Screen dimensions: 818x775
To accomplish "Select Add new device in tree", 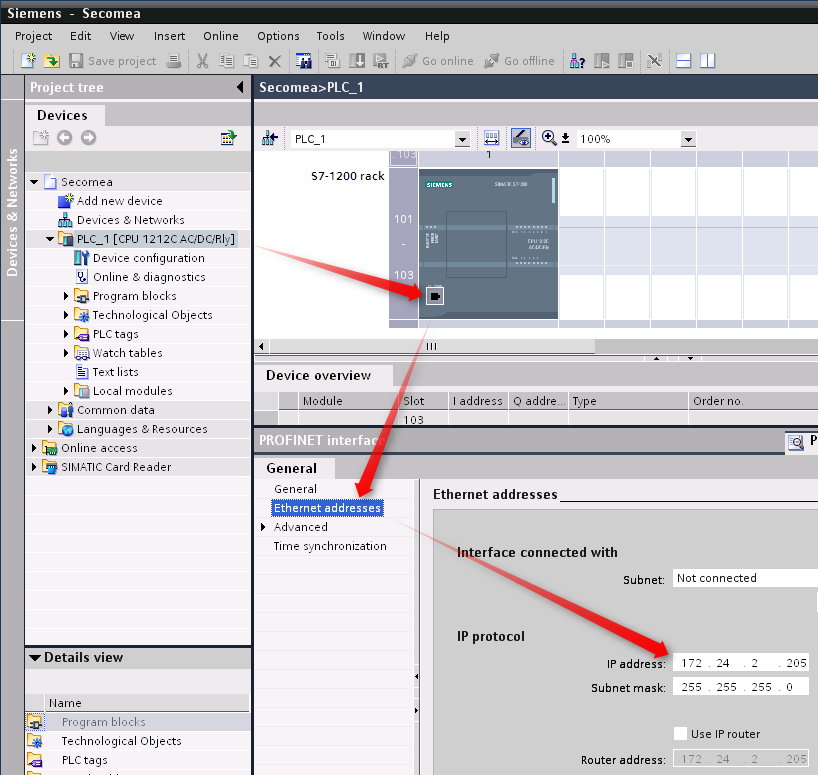I will [119, 201].
